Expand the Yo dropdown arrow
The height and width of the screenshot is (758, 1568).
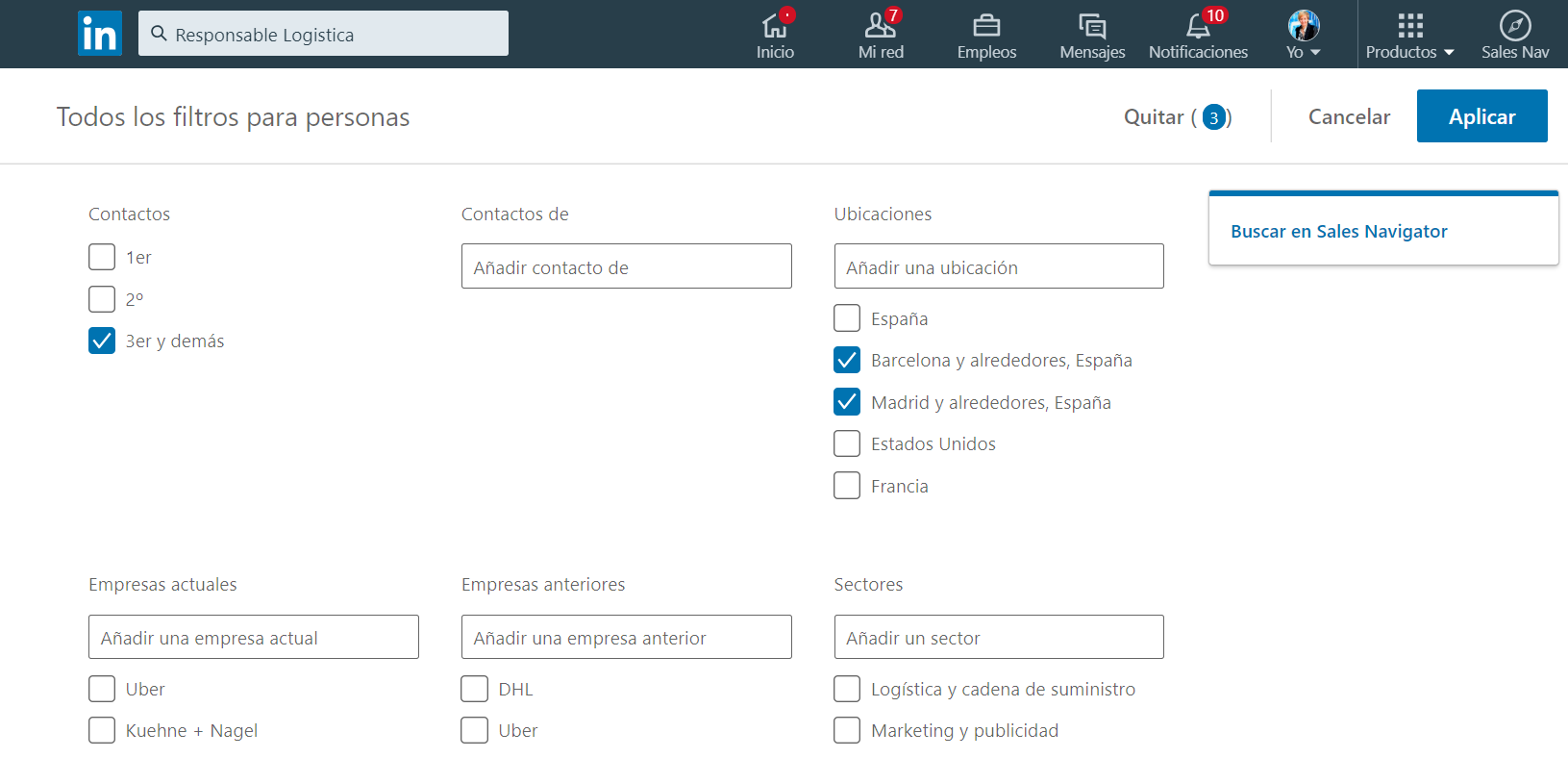(x=1316, y=52)
